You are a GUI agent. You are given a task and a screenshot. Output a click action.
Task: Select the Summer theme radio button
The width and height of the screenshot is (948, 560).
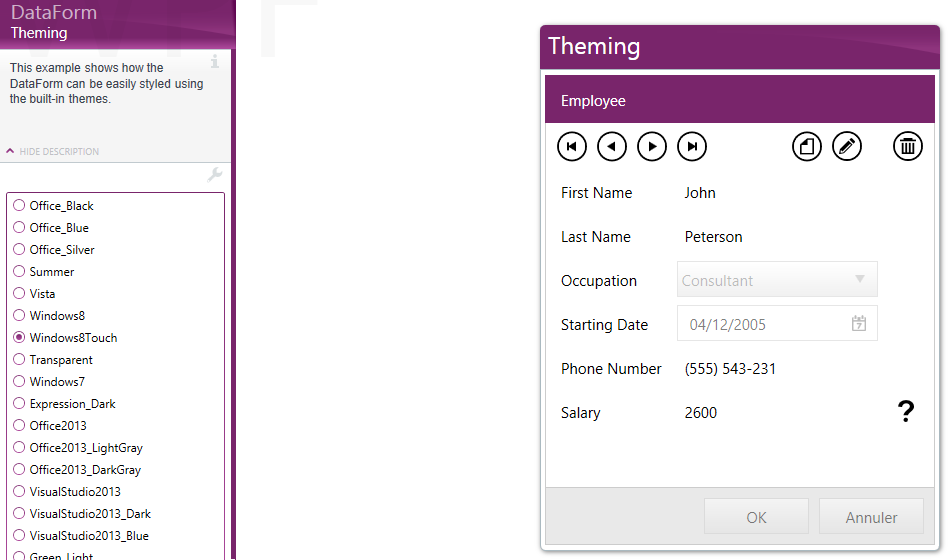pyautogui.click(x=19, y=271)
